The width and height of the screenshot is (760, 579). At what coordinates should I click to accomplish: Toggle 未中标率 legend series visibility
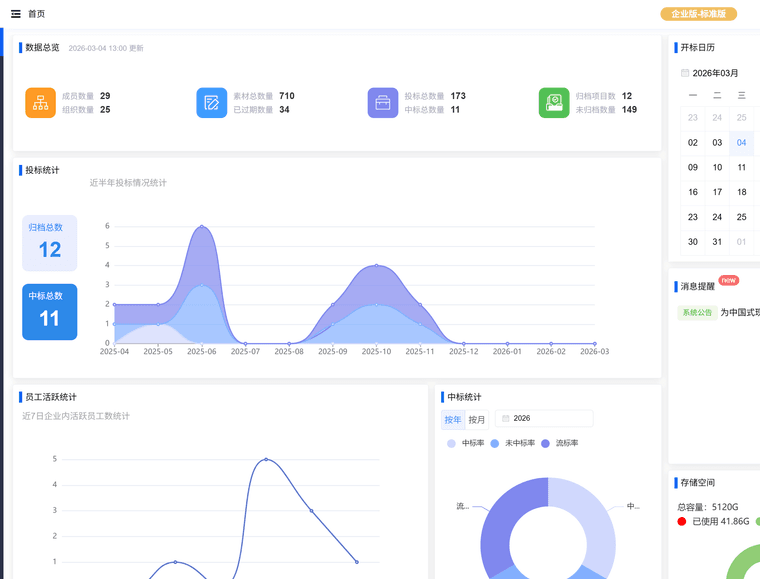513,443
